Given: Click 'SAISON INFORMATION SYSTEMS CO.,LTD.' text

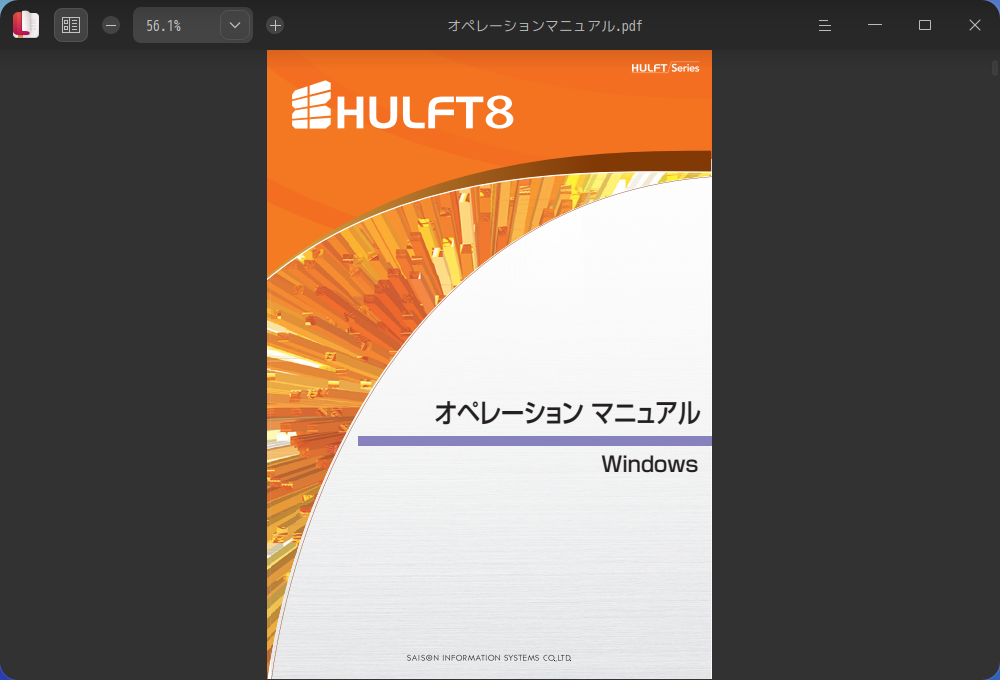Looking at the screenshot, I should coord(489,658).
